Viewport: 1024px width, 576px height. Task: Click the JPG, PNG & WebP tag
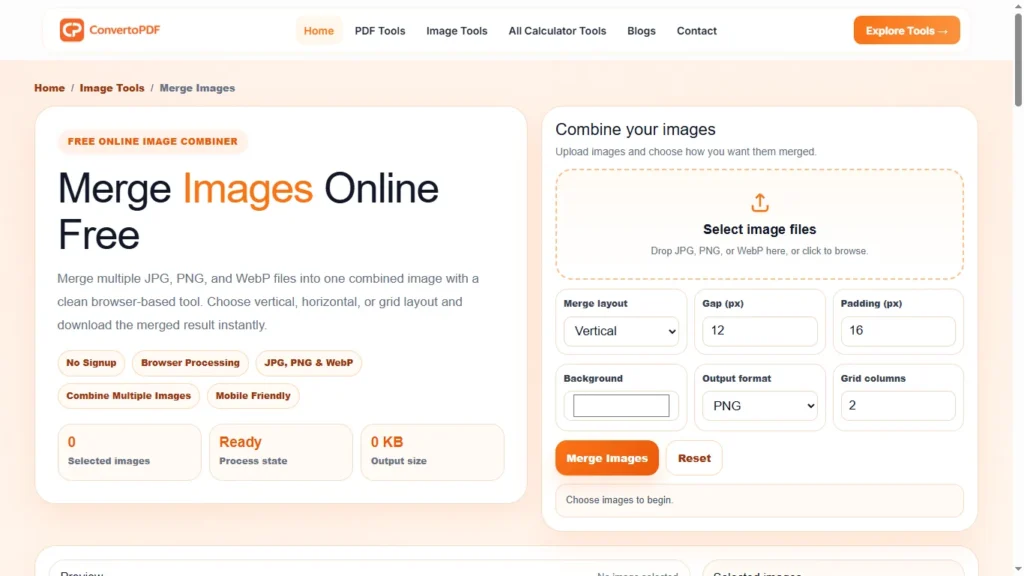(x=308, y=362)
